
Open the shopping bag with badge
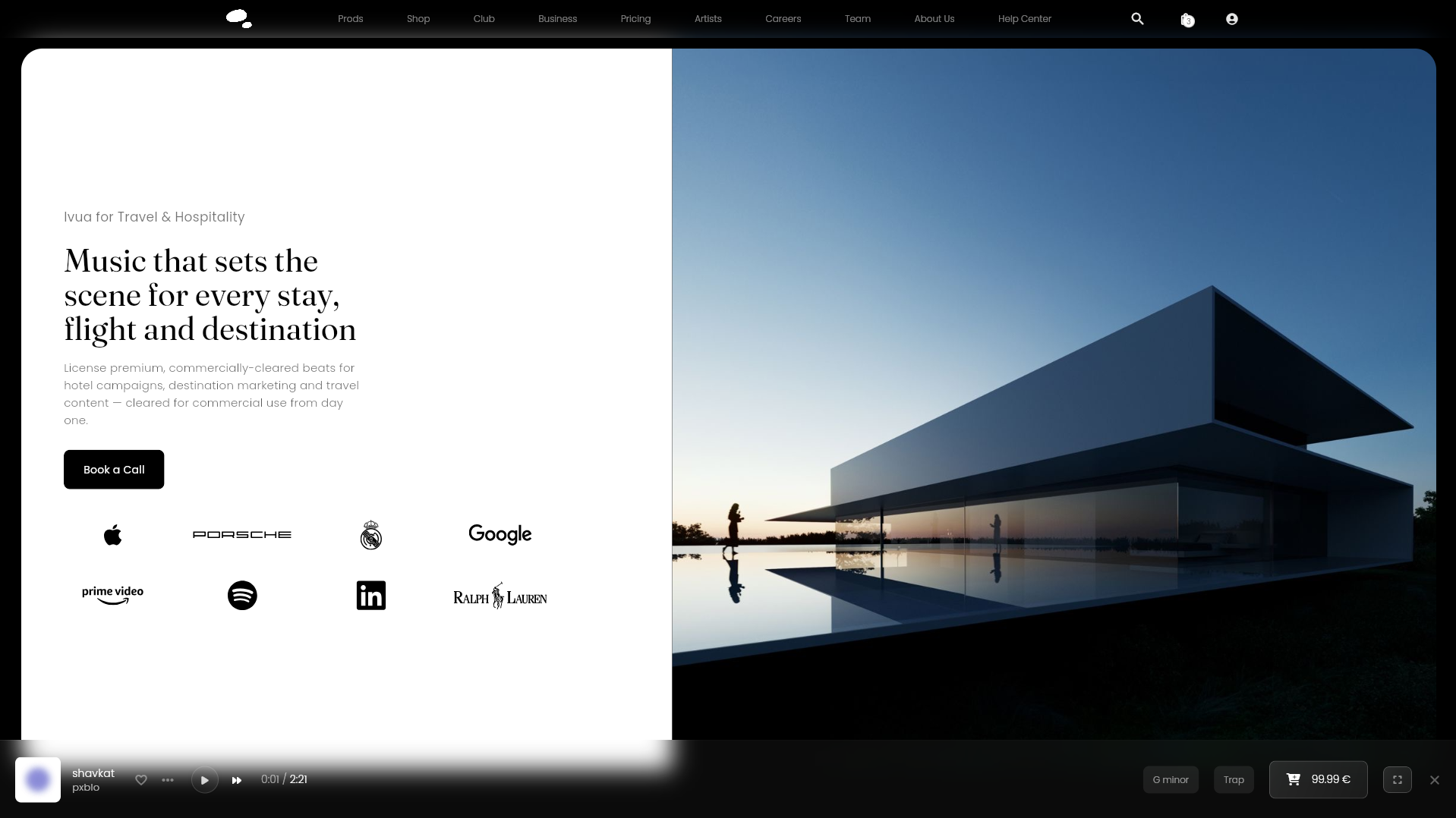[1187, 20]
